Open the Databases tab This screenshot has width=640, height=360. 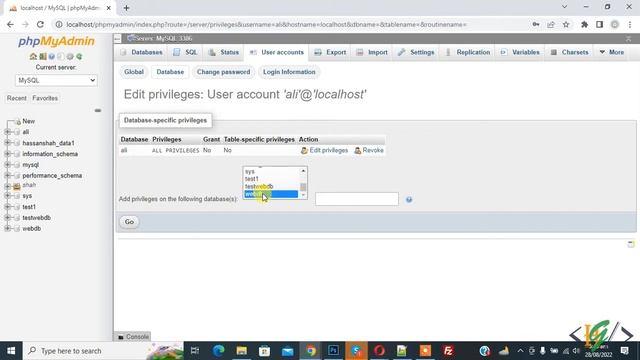coord(141,52)
